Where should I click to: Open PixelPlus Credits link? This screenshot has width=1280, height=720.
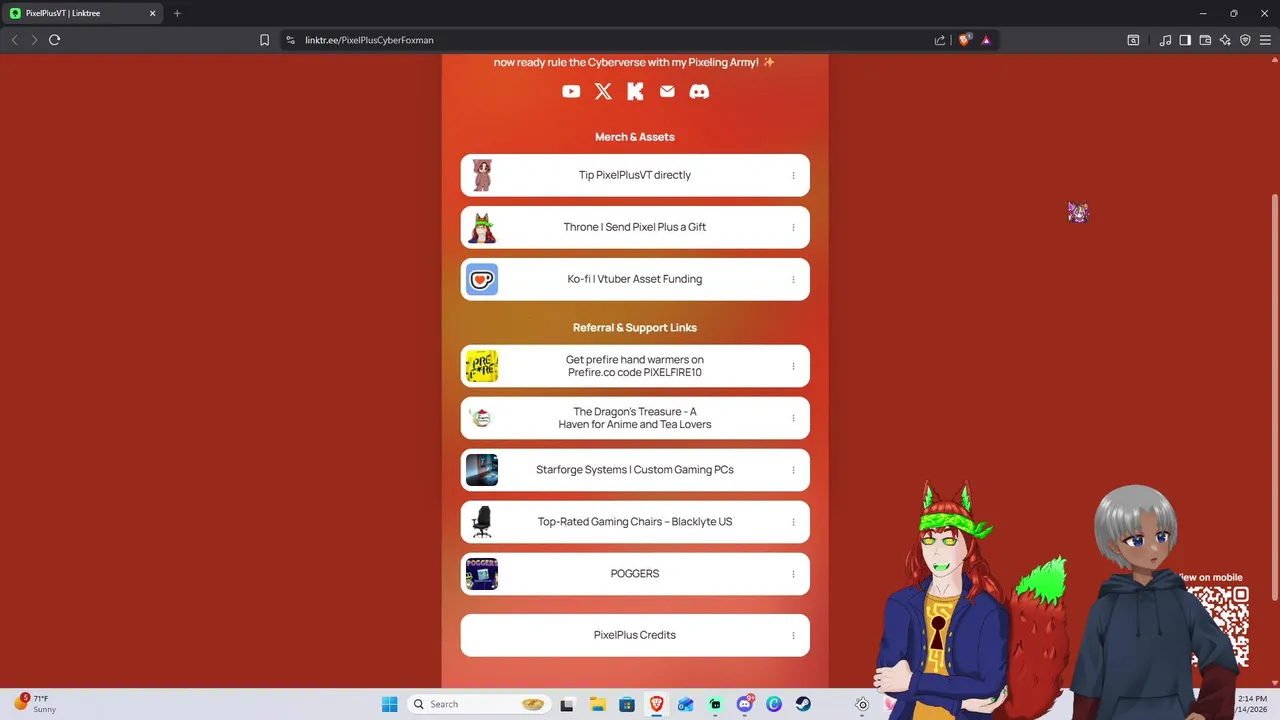(x=635, y=635)
